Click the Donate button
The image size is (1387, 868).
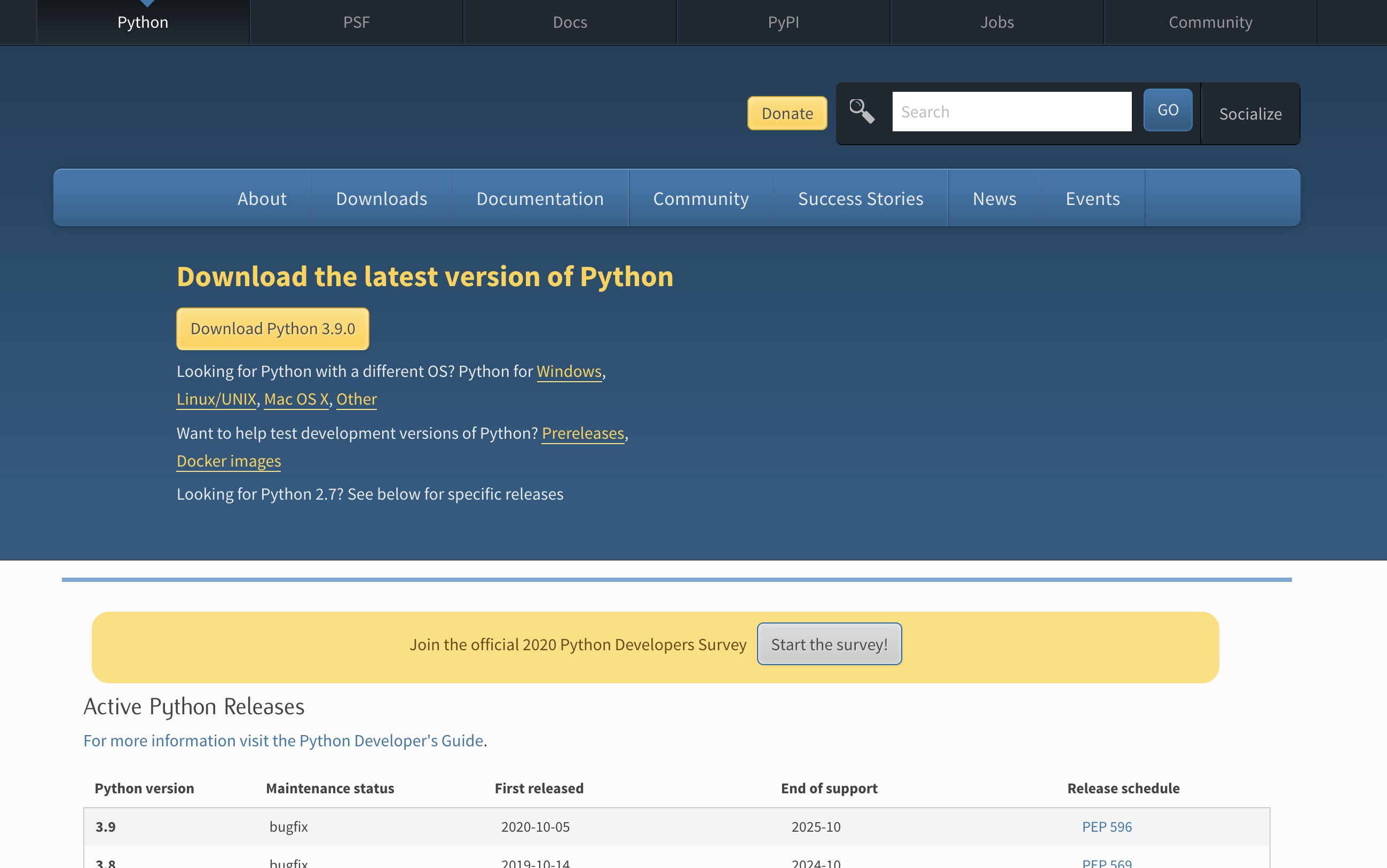786,113
